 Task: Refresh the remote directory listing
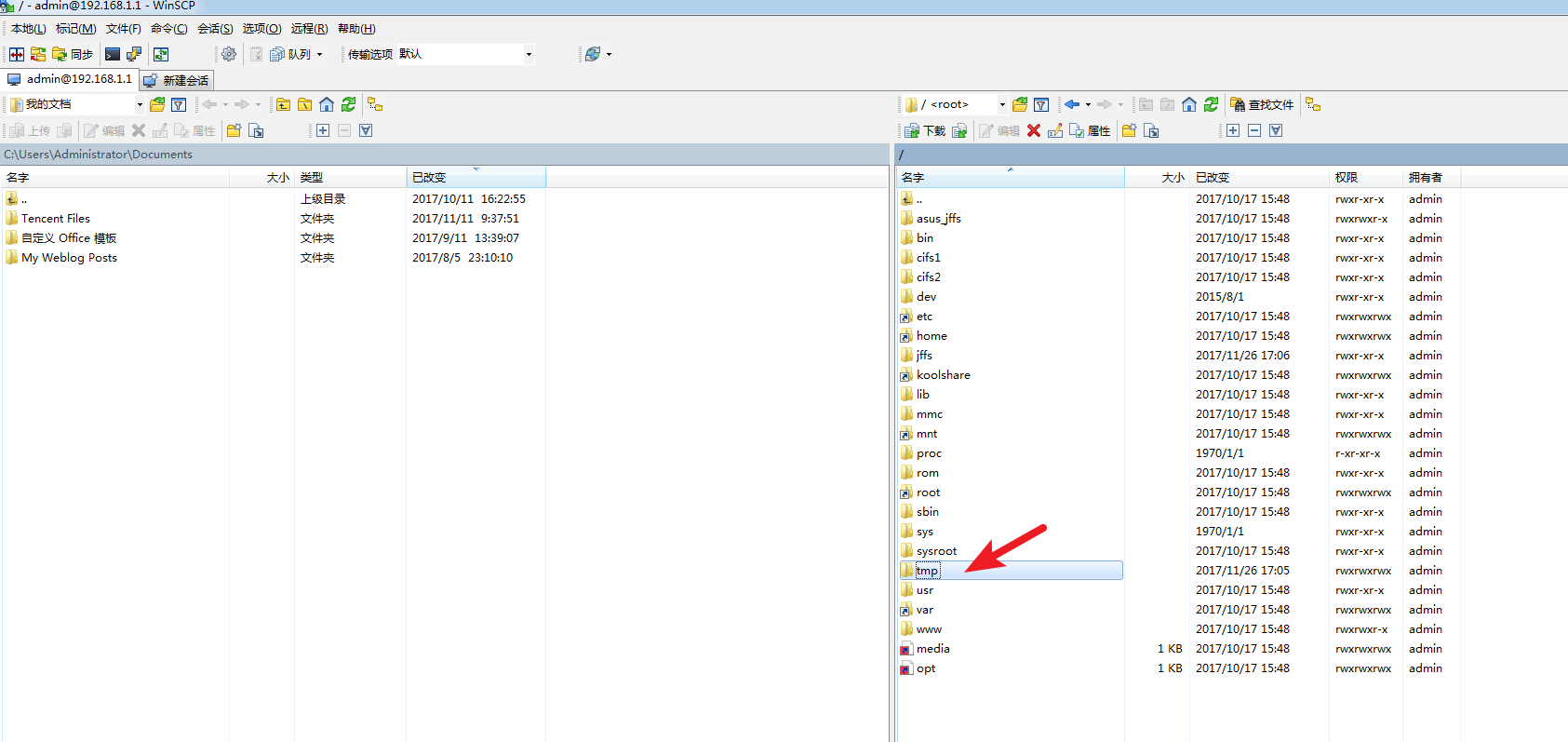click(x=1211, y=104)
